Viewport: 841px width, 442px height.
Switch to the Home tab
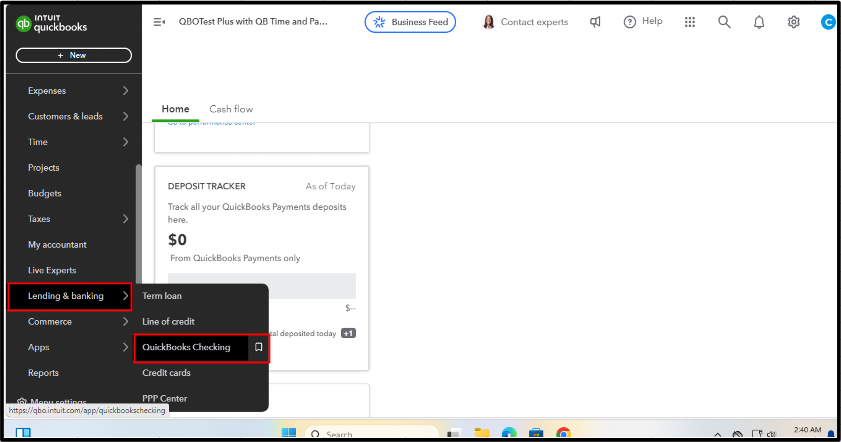click(175, 109)
